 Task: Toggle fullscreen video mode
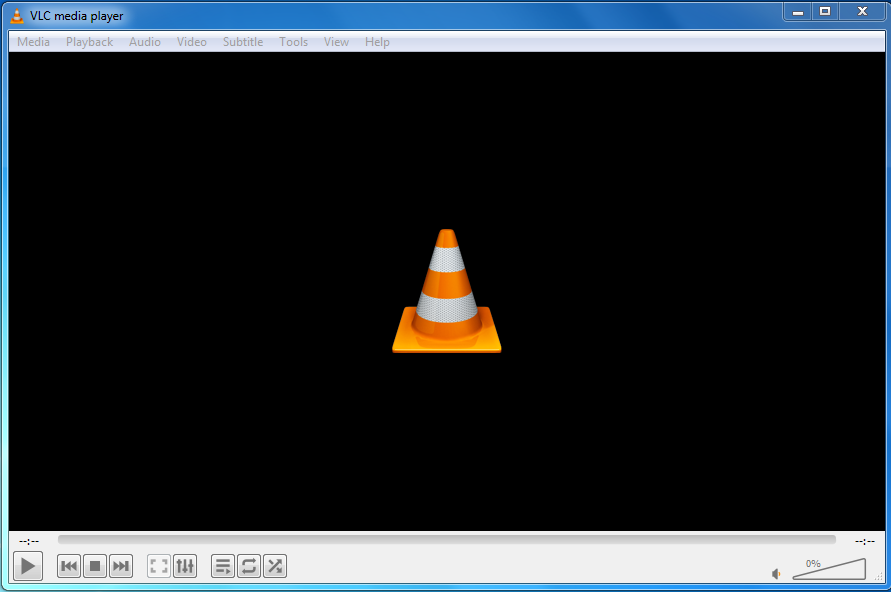[x=159, y=567]
